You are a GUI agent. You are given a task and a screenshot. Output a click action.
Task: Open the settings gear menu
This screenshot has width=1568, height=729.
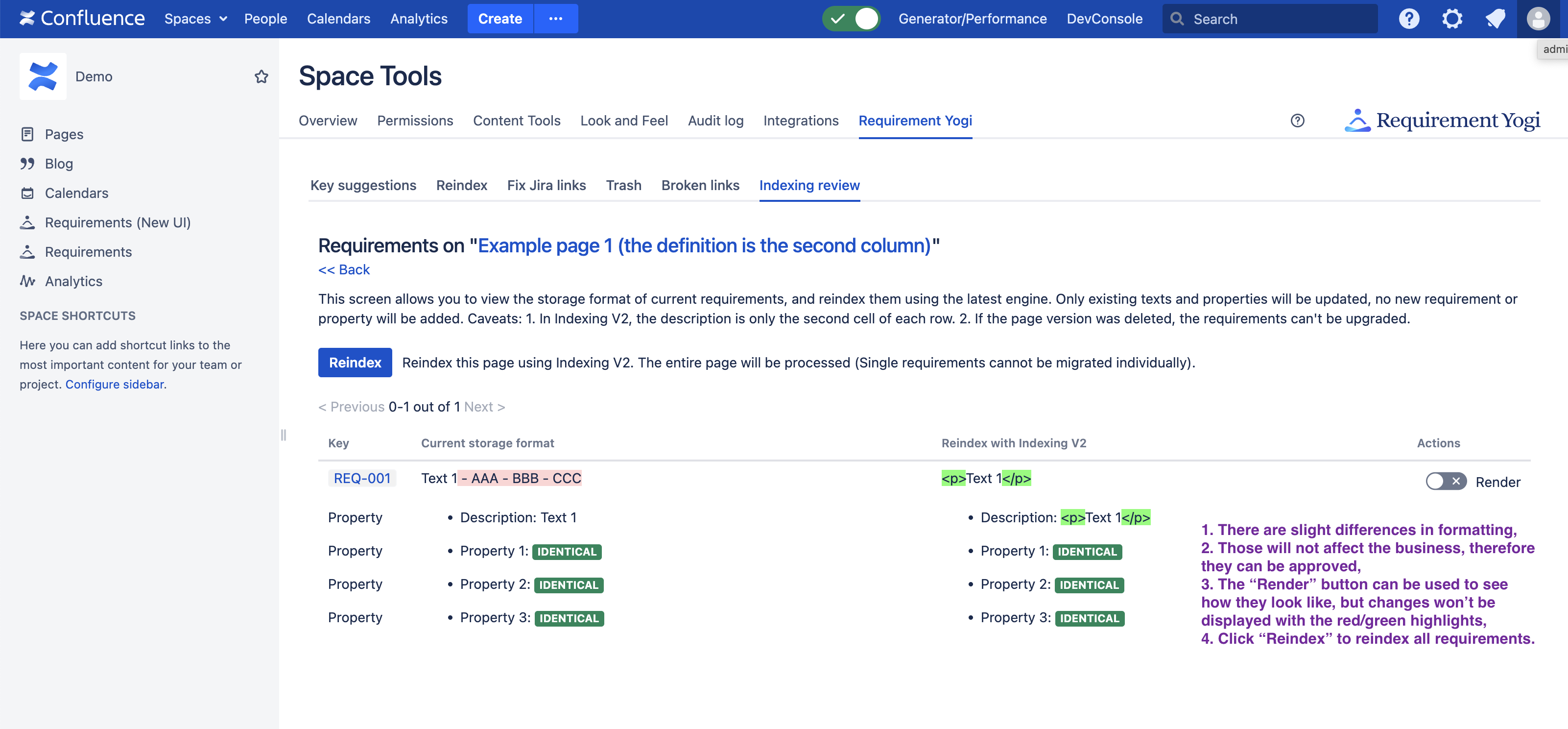click(1452, 19)
